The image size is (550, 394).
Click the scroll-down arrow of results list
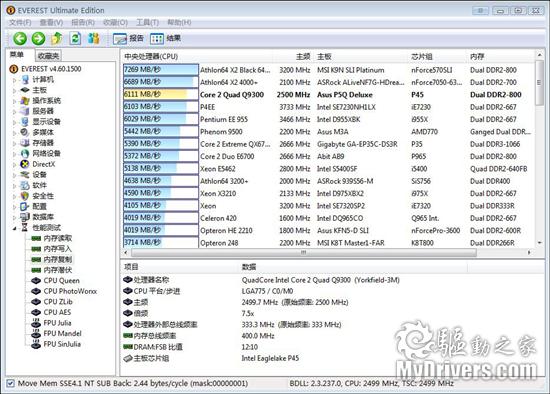539,243
